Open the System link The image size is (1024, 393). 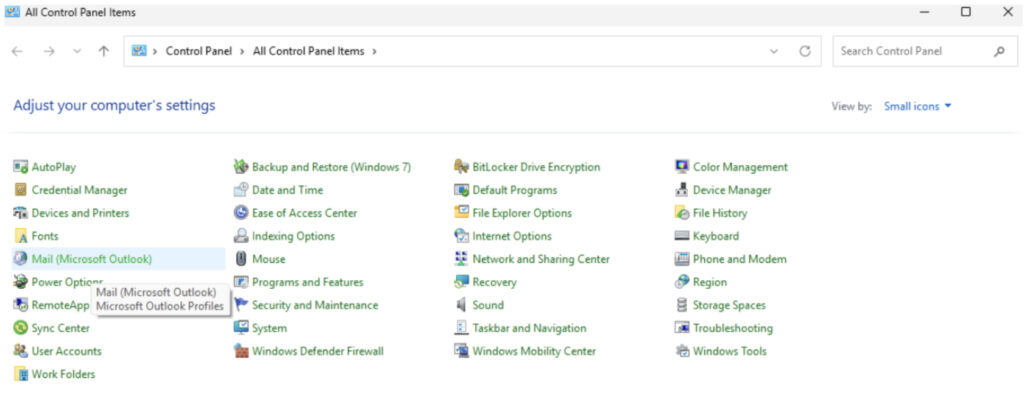click(x=269, y=328)
